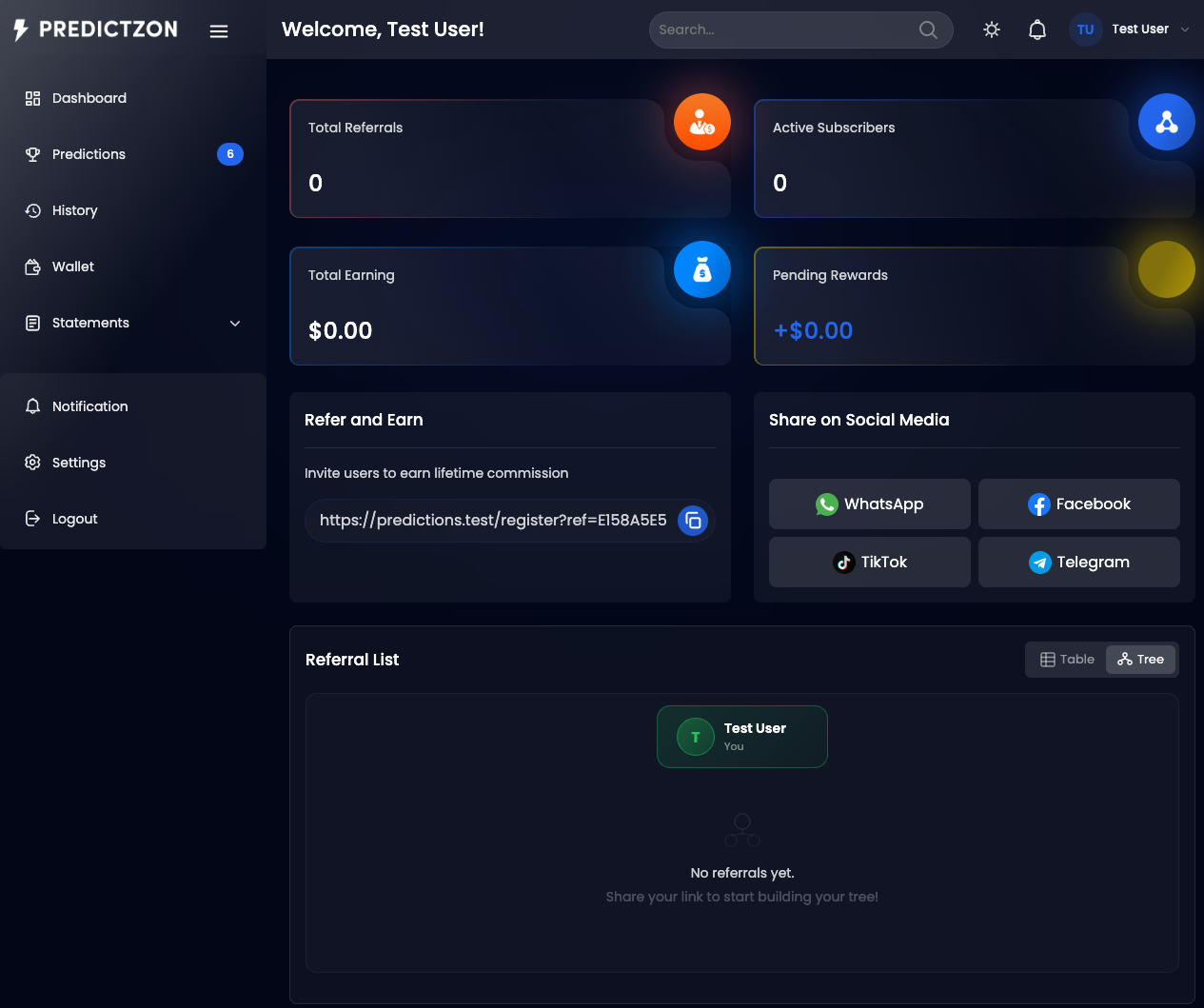Click the WhatsApp logo icon
This screenshot has height=1008, width=1204.
click(827, 504)
